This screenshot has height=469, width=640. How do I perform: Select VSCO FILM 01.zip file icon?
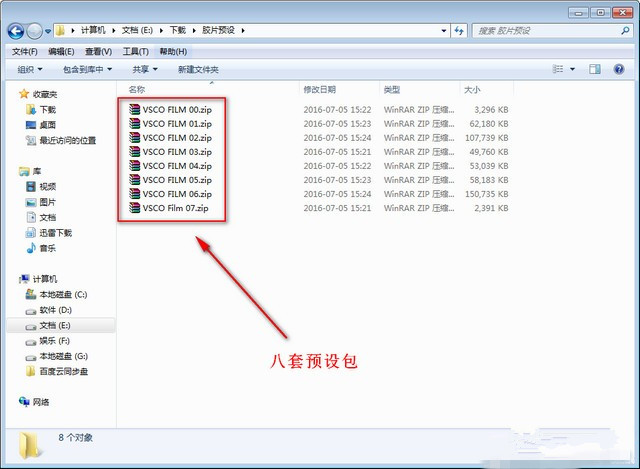tap(134, 123)
